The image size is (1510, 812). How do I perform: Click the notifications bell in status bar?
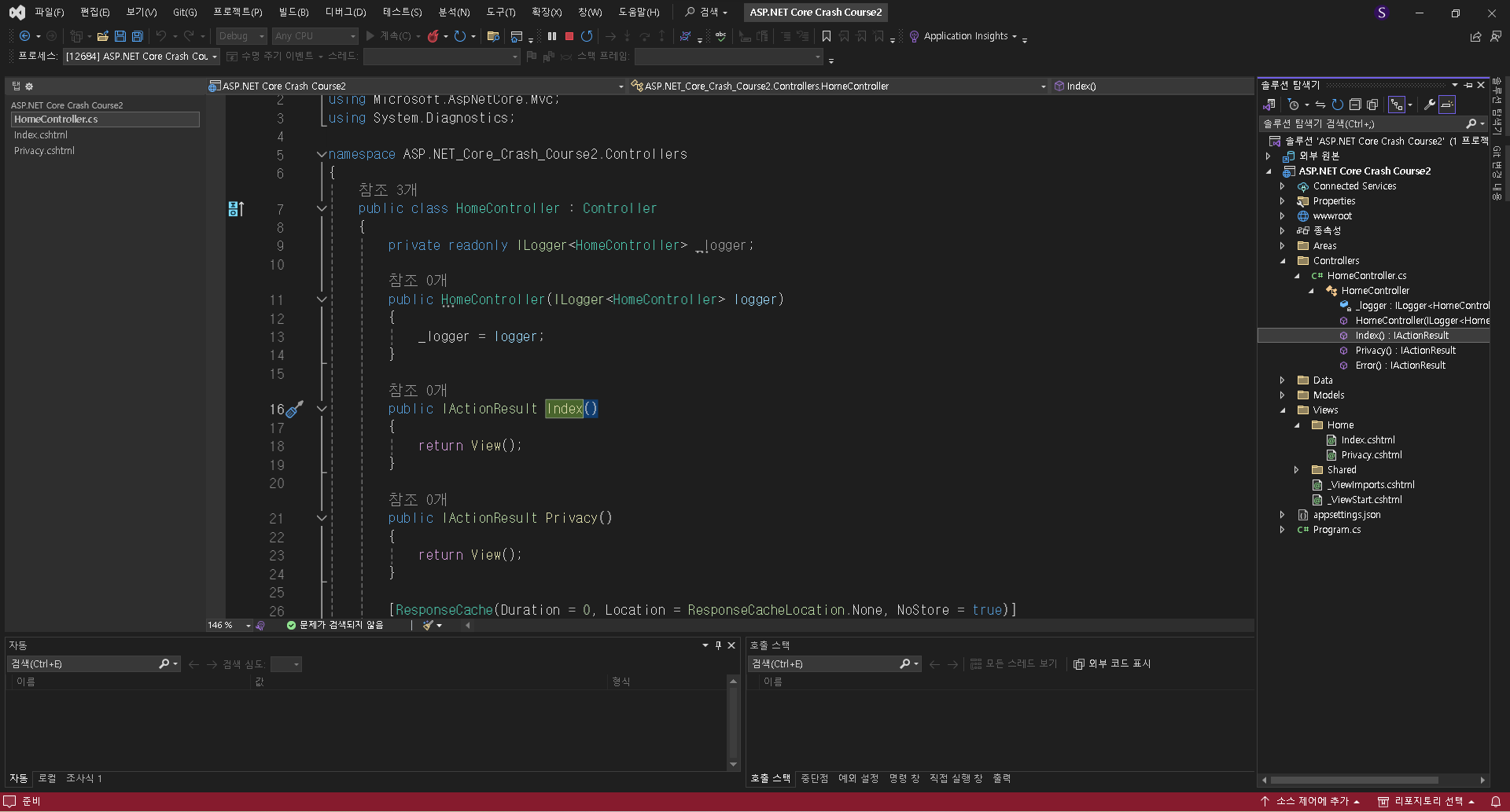click(1496, 801)
